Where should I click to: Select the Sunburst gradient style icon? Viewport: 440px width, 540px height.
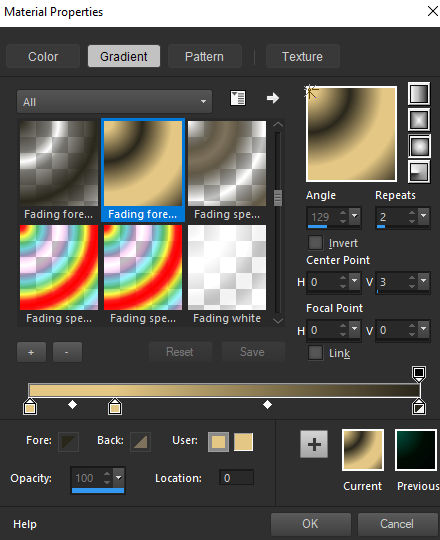click(x=419, y=146)
